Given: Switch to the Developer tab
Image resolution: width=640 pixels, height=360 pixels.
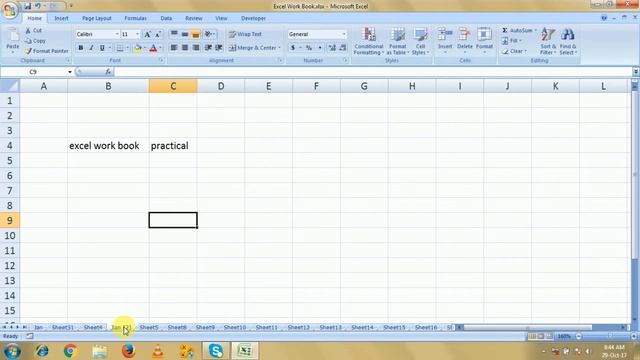Looking at the screenshot, I should 253,18.
